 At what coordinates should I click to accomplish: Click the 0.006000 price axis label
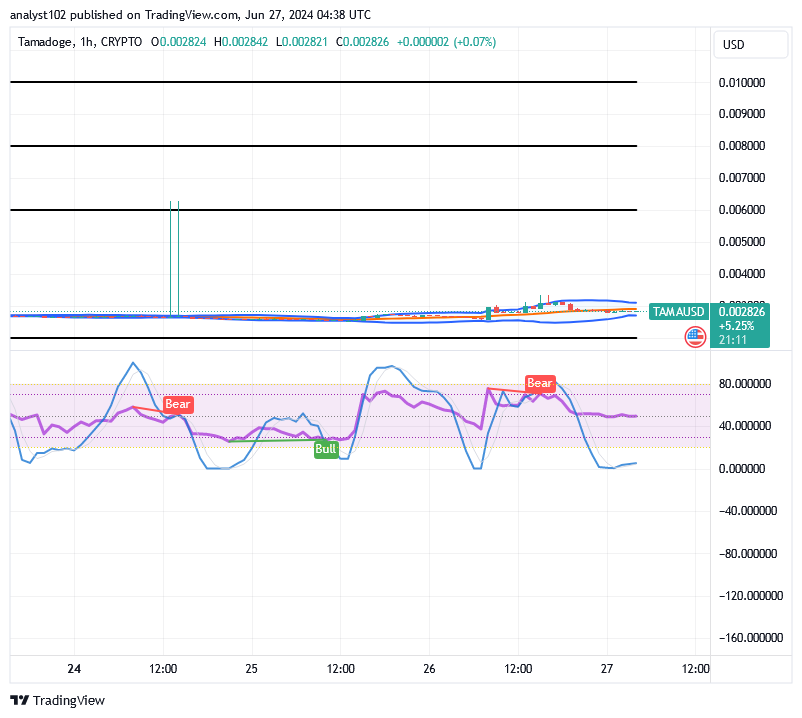(x=742, y=210)
